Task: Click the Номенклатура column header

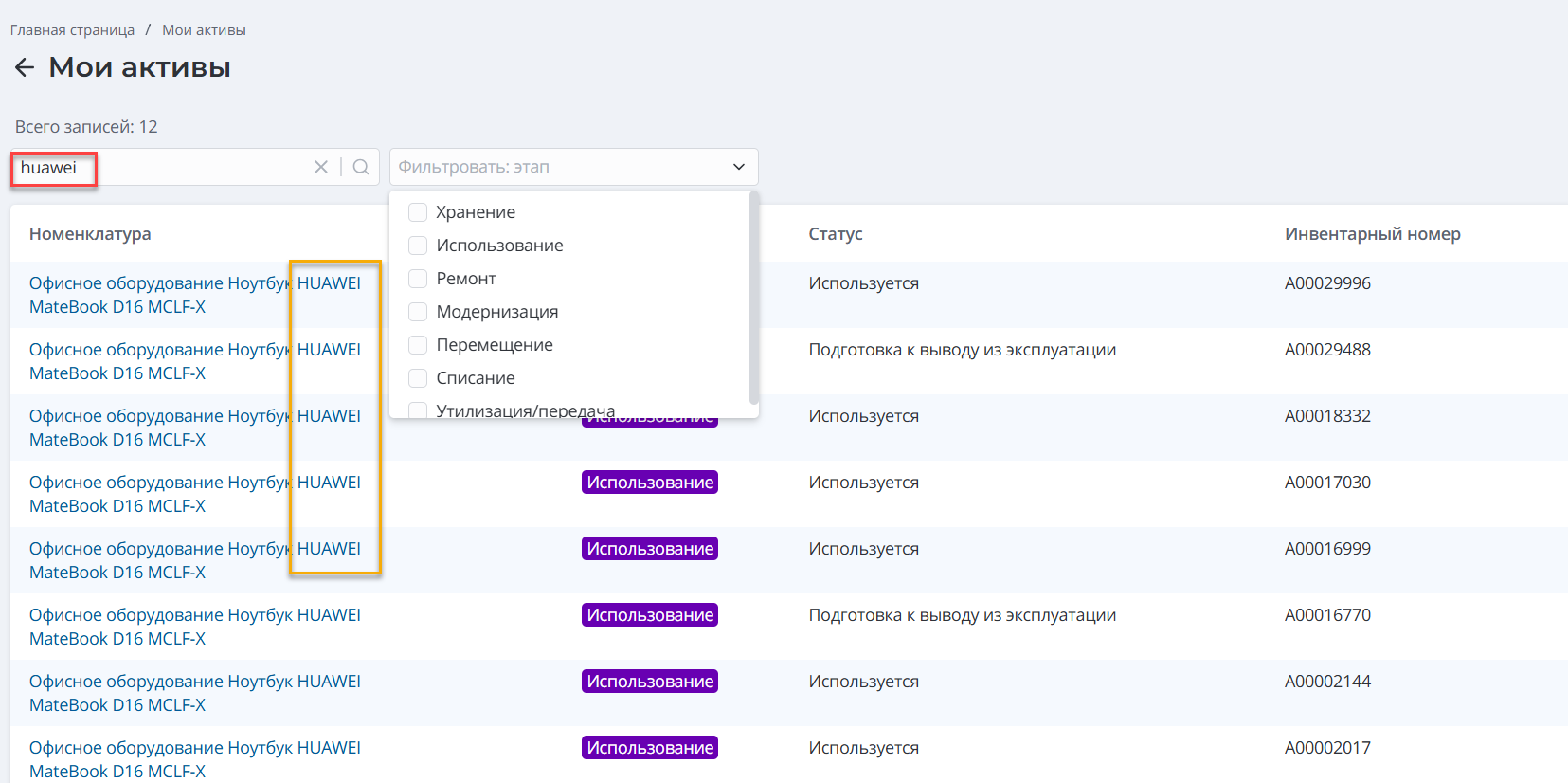Action: coord(90,234)
